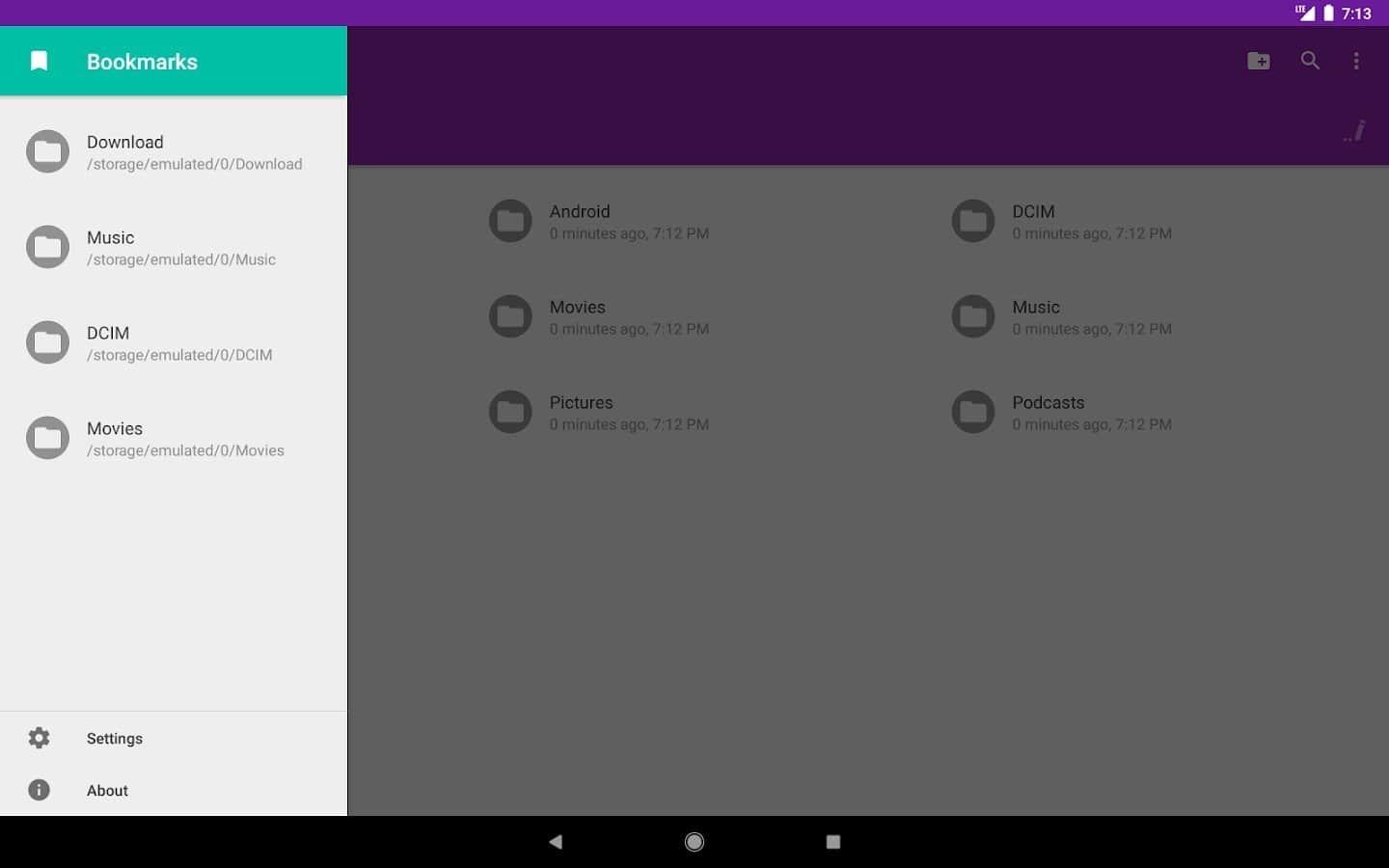Open the Android folder

[580, 221]
